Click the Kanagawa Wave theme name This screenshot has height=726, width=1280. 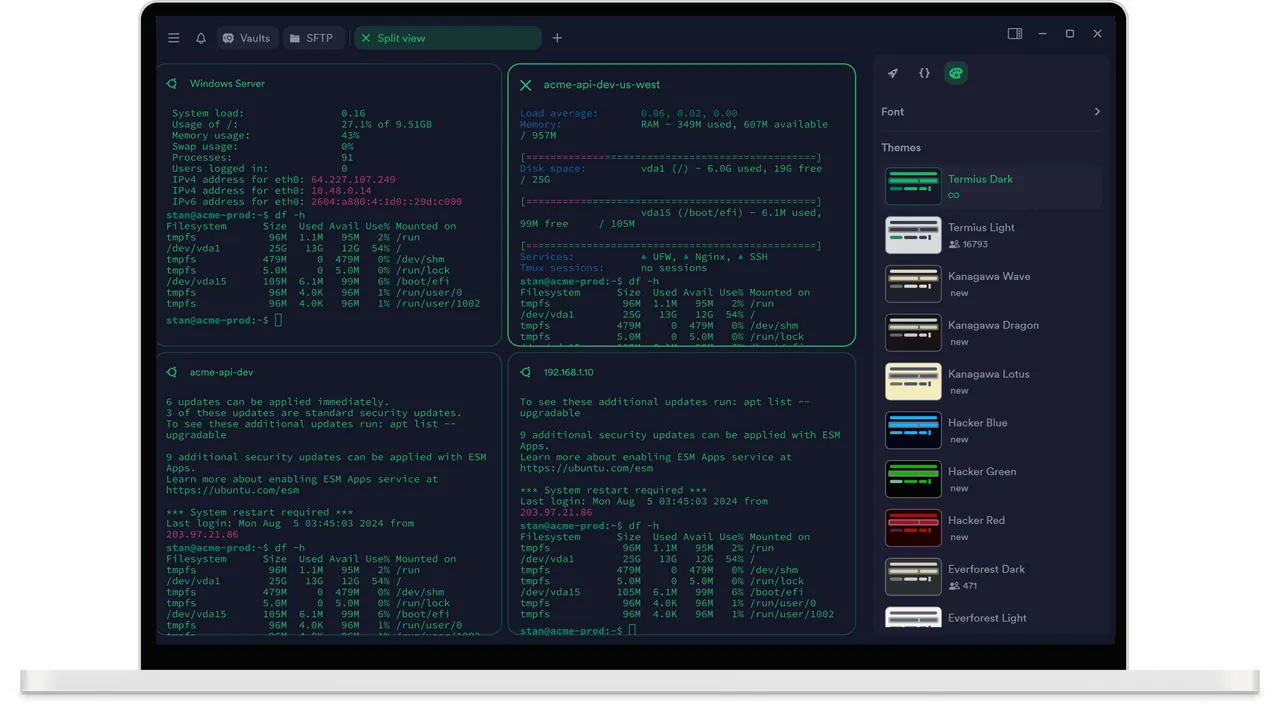coord(989,277)
